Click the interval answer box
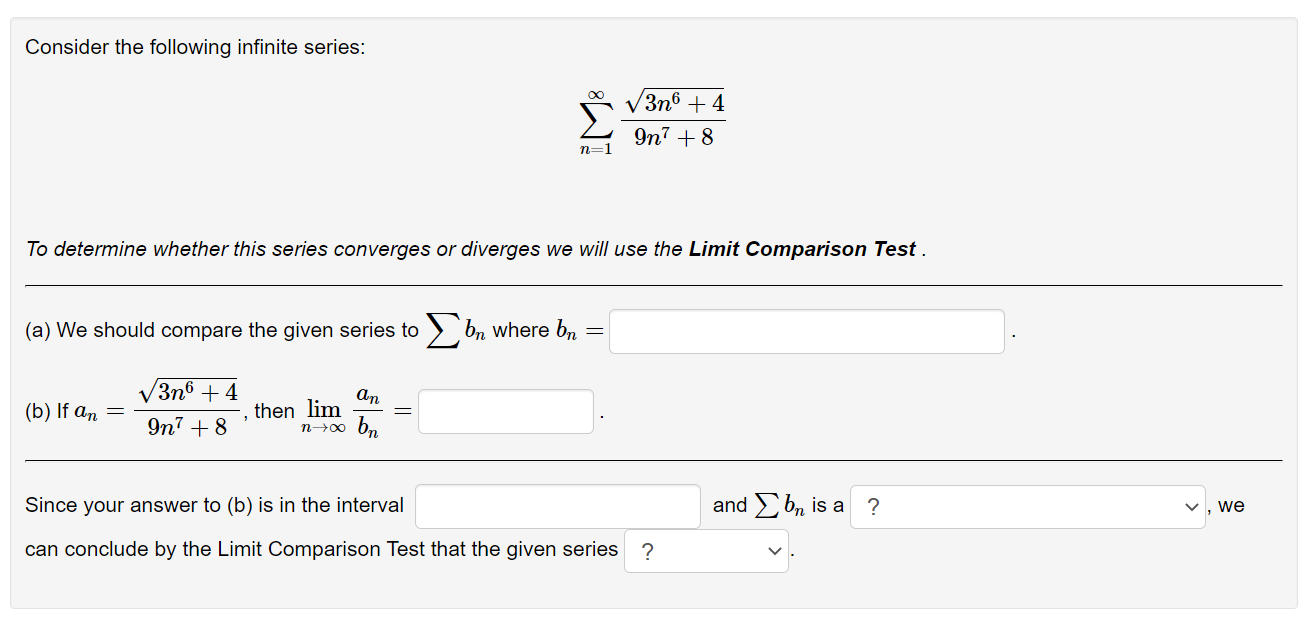The width and height of the screenshot is (1306, 630). (x=557, y=506)
